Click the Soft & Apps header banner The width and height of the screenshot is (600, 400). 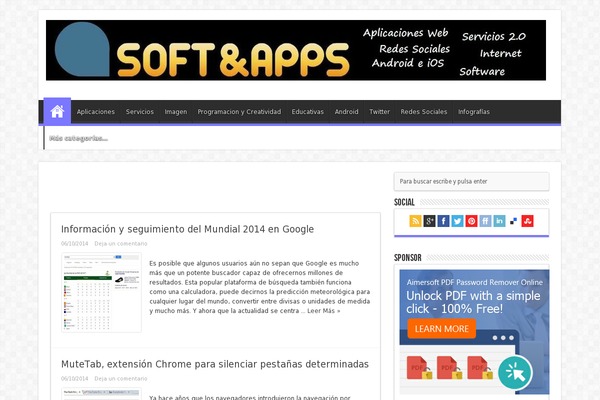tap(296, 50)
